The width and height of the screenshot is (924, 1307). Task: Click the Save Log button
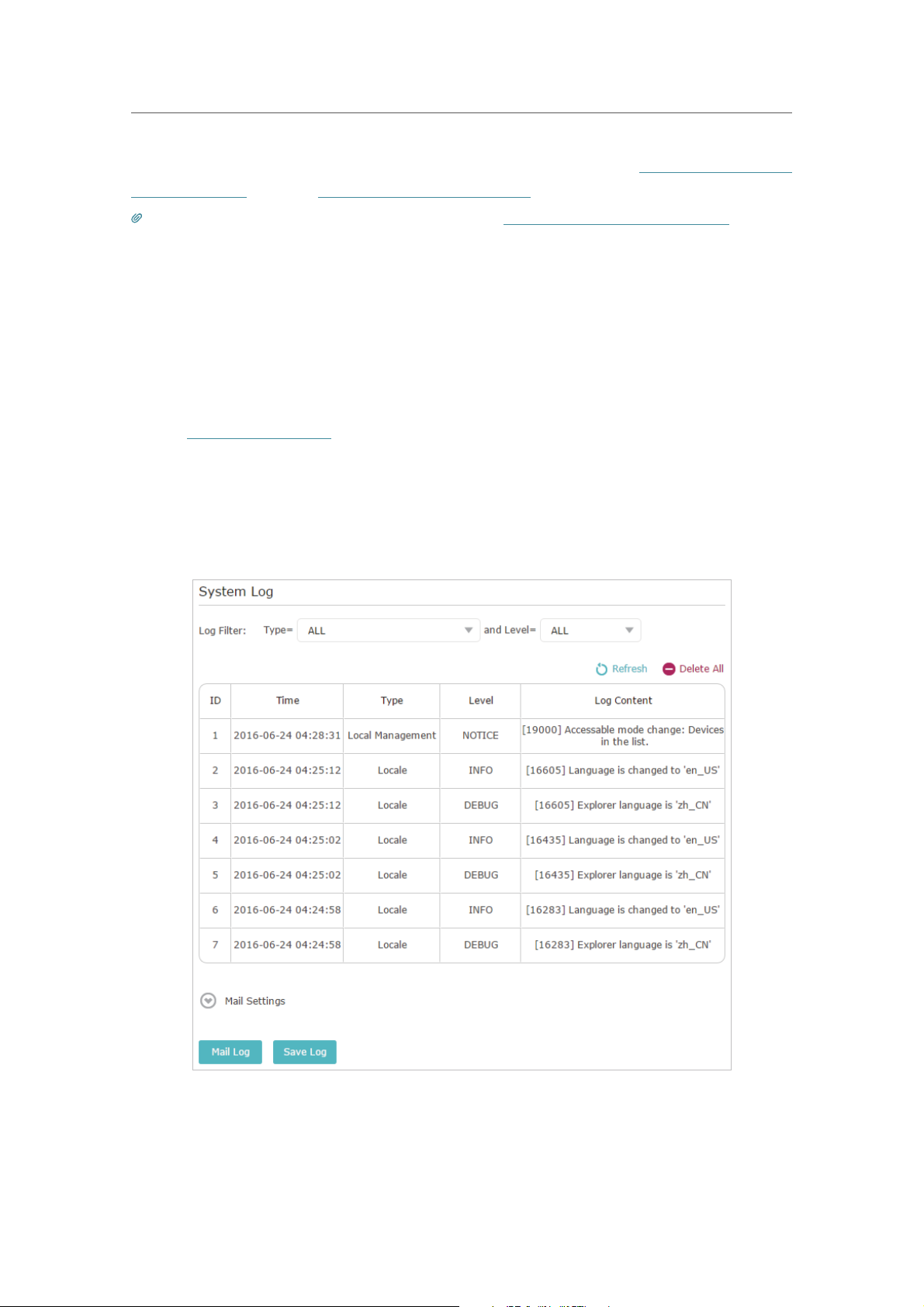click(x=305, y=1053)
